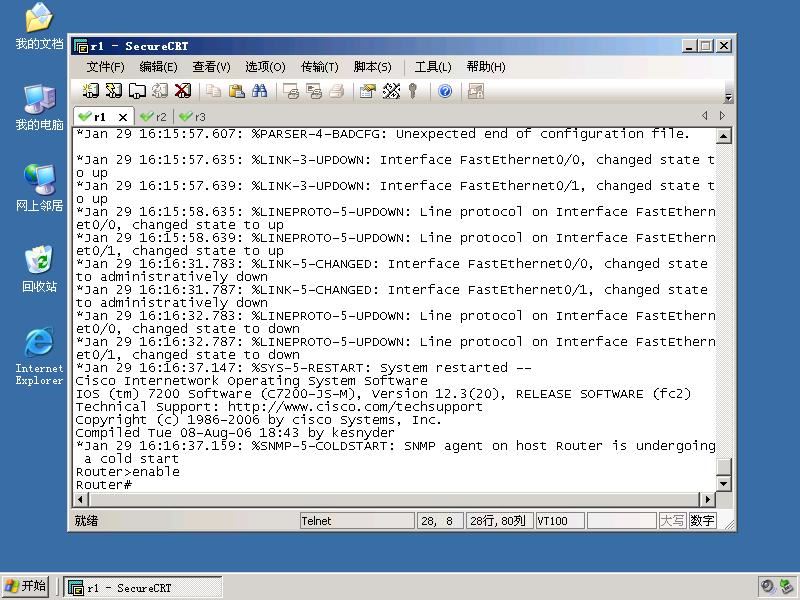This screenshot has width=800, height=600.
Task: Open Session Options toolbar icon
Action: click(x=368, y=91)
